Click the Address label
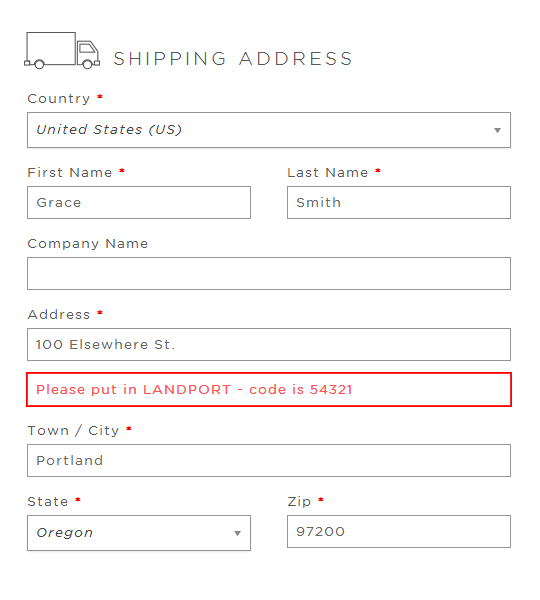Image resolution: width=540 pixels, height=600 pixels. coord(59,315)
